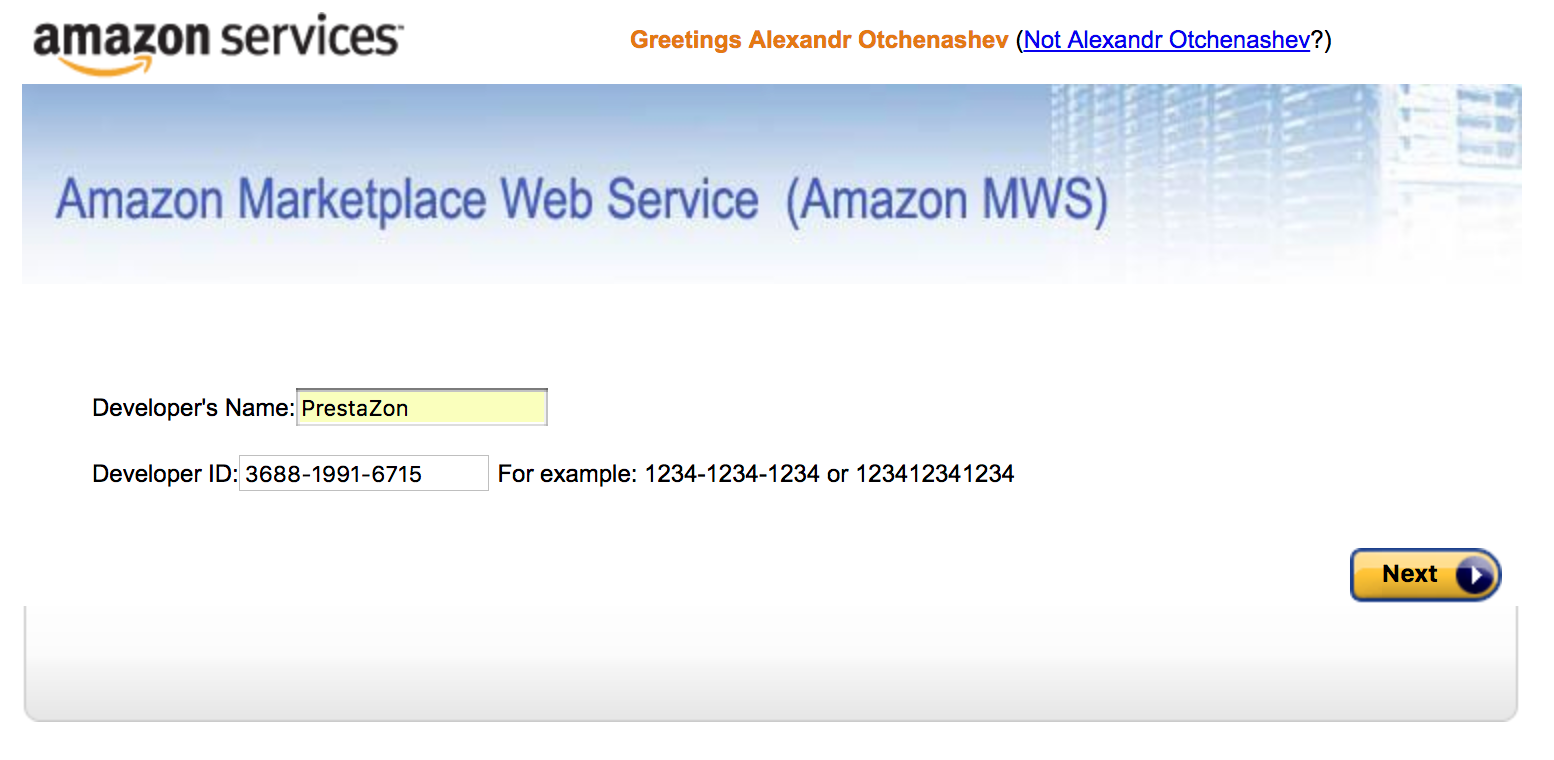Focus the Developer ID field with 3688-1991-6715
This screenshot has height=760, width=1554.
coord(364,473)
